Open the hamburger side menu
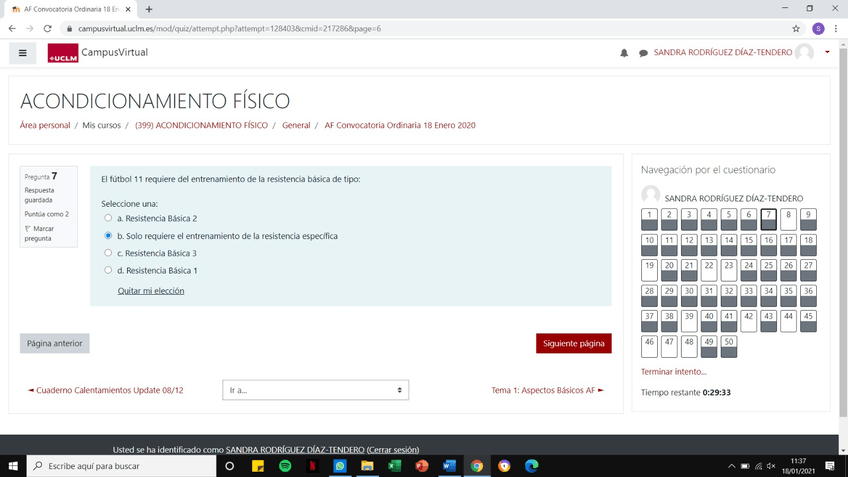The height and width of the screenshot is (477, 848). coord(22,53)
